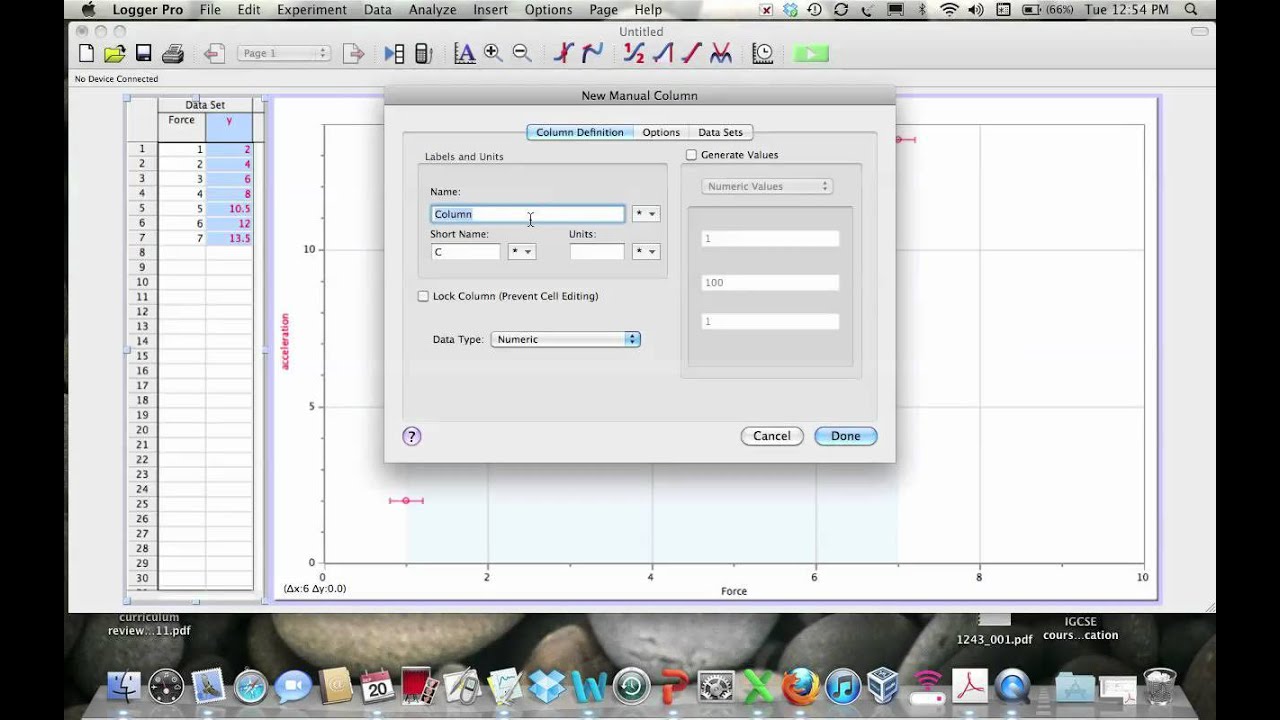Click the green Collect button
The height and width of the screenshot is (720, 1280).
point(811,54)
